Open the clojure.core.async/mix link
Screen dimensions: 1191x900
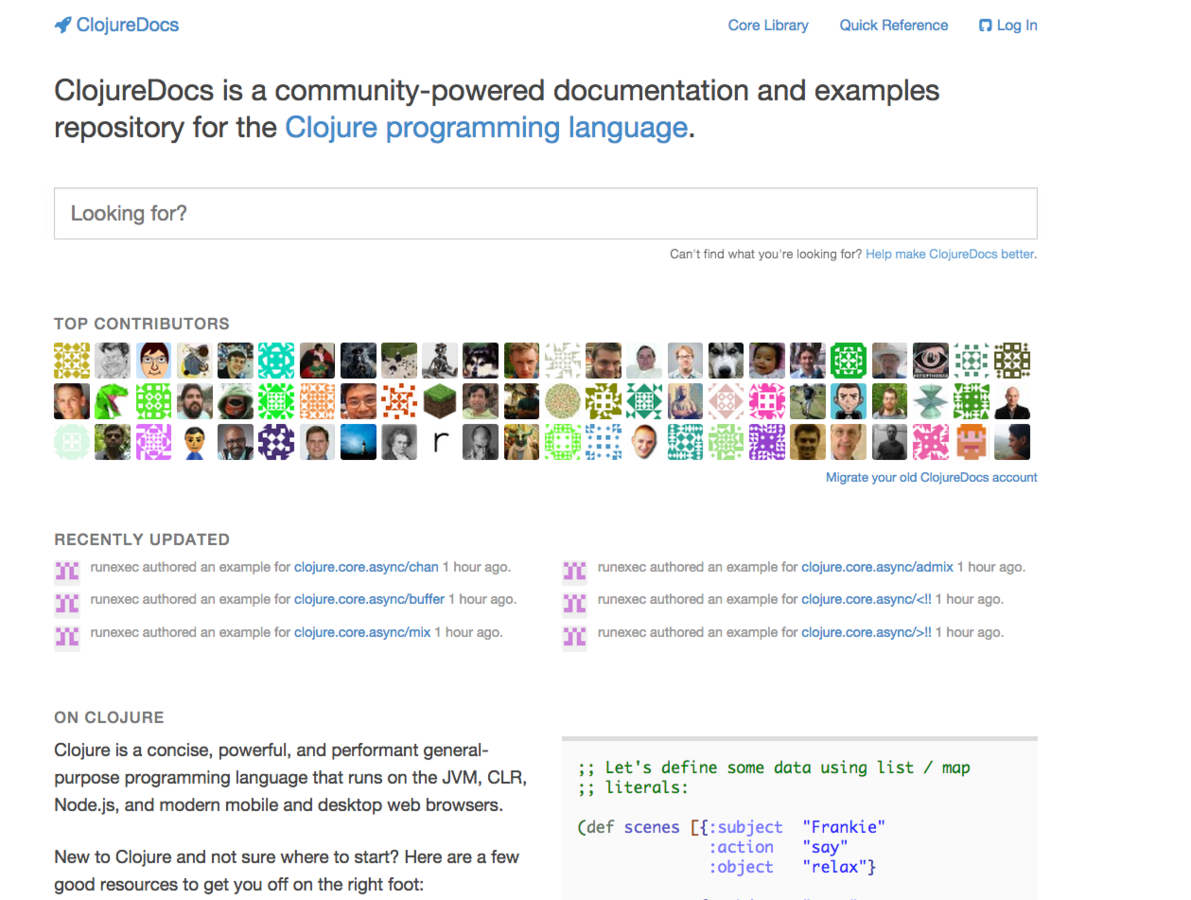[362, 632]
